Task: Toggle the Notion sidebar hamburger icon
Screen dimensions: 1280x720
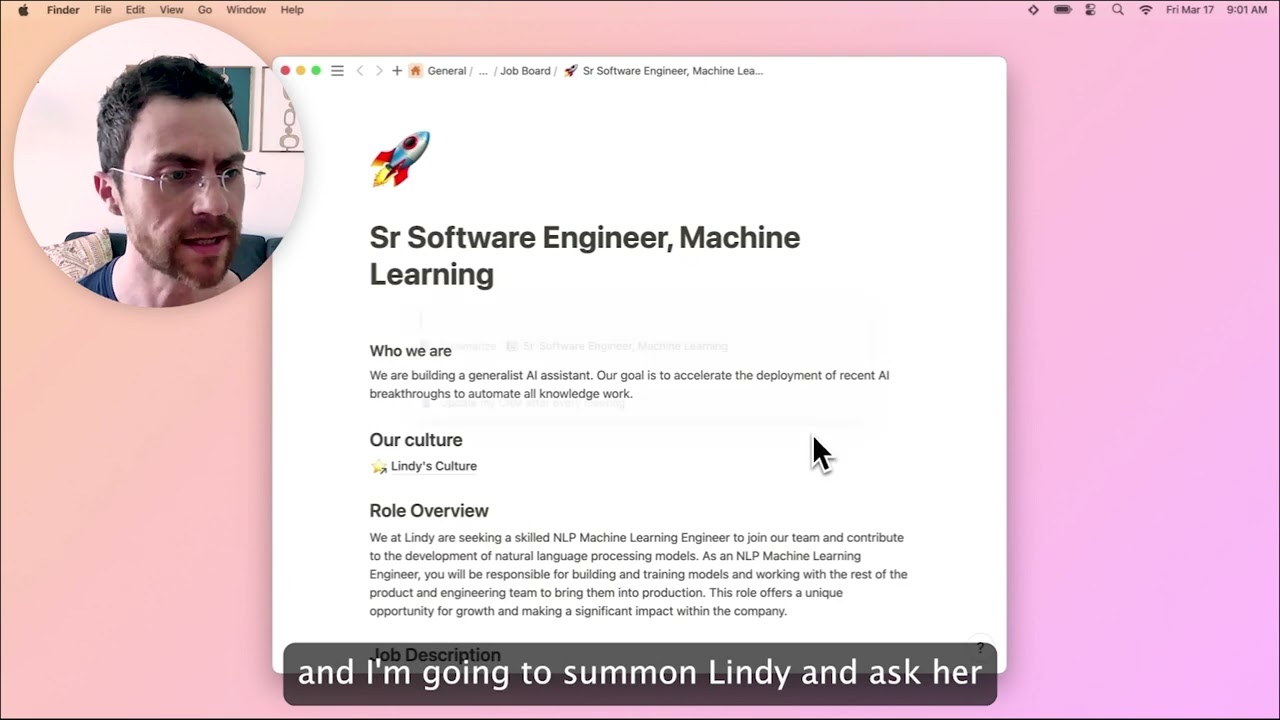Action: [x=337, y=71]
